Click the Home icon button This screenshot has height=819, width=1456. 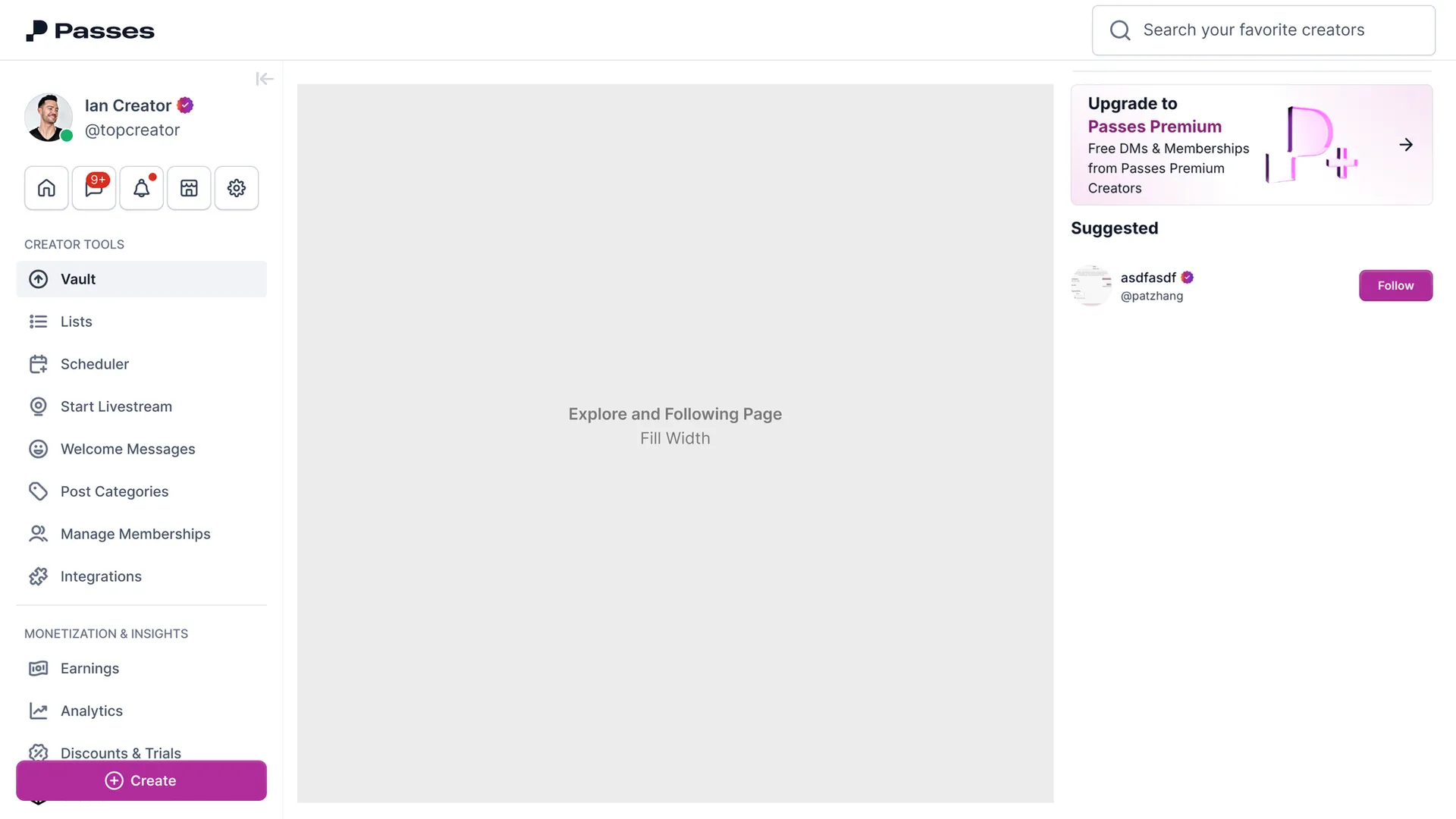pos(46,188)
